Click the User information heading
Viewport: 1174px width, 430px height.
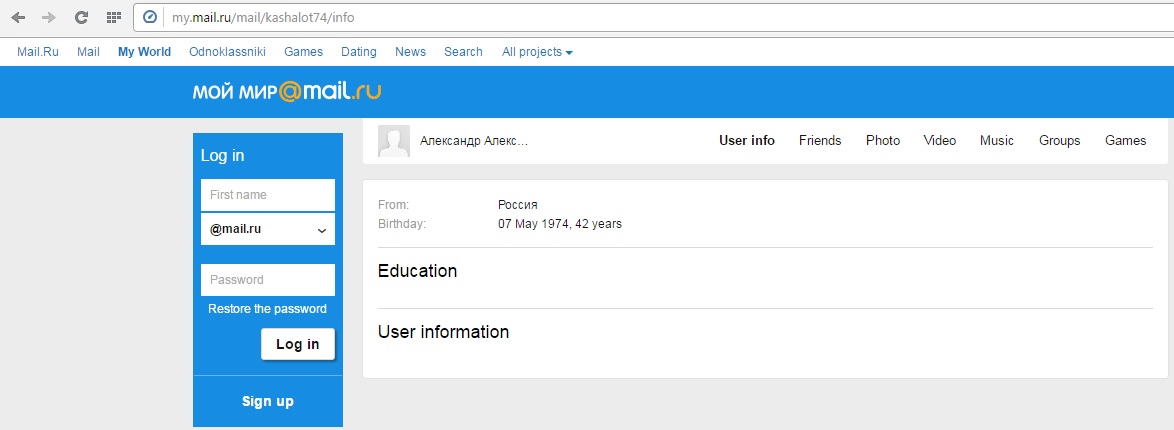pos(443,331)
